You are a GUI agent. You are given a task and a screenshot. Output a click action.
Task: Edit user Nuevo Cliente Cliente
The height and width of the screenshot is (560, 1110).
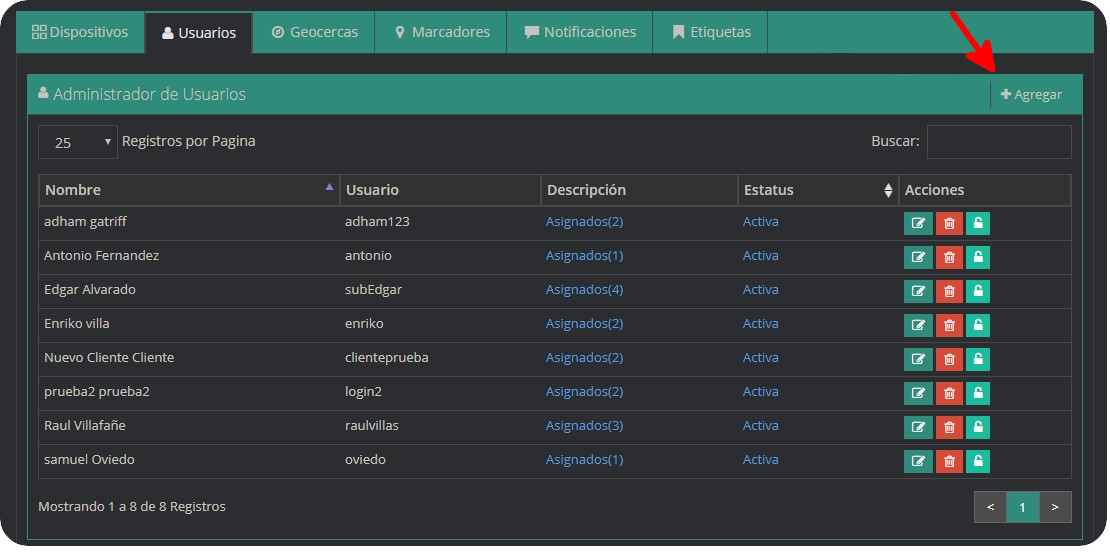pyautogui.click(x=918, y=359)
